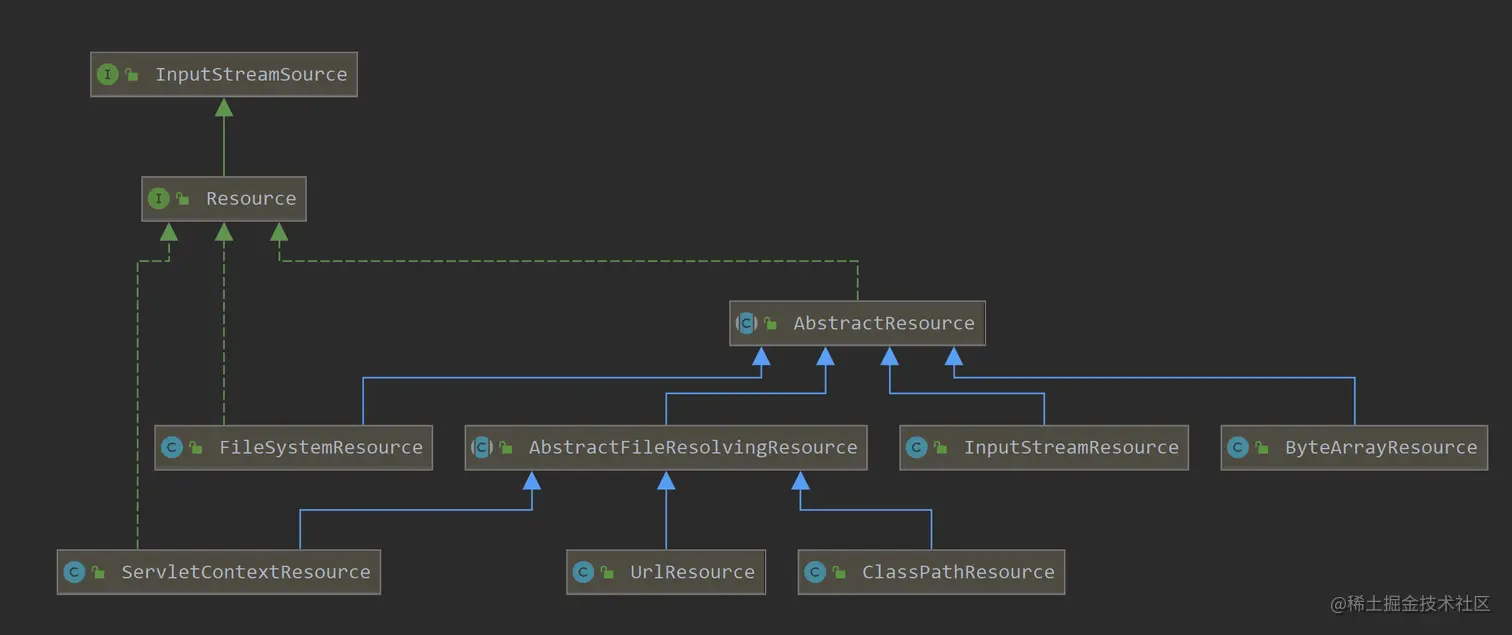Viewport: 1512px width, 635px height.
Task: Select the ServletContextResource class node
Action: pyautogui.click(x=219, y=572)
